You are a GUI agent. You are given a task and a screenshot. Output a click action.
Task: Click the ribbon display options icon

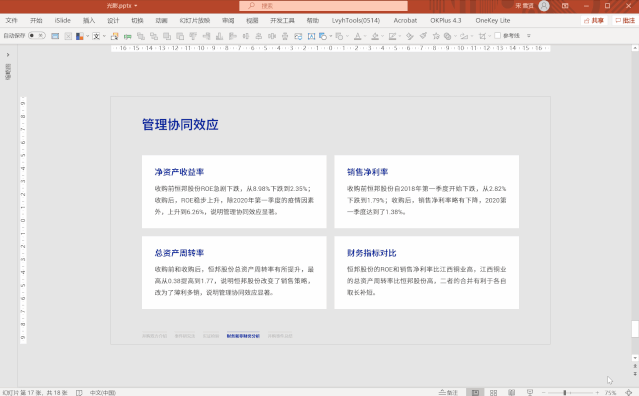(565, 6)
